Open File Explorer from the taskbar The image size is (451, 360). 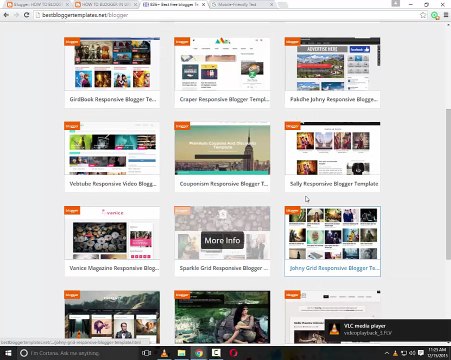click(x=181, y=353)
